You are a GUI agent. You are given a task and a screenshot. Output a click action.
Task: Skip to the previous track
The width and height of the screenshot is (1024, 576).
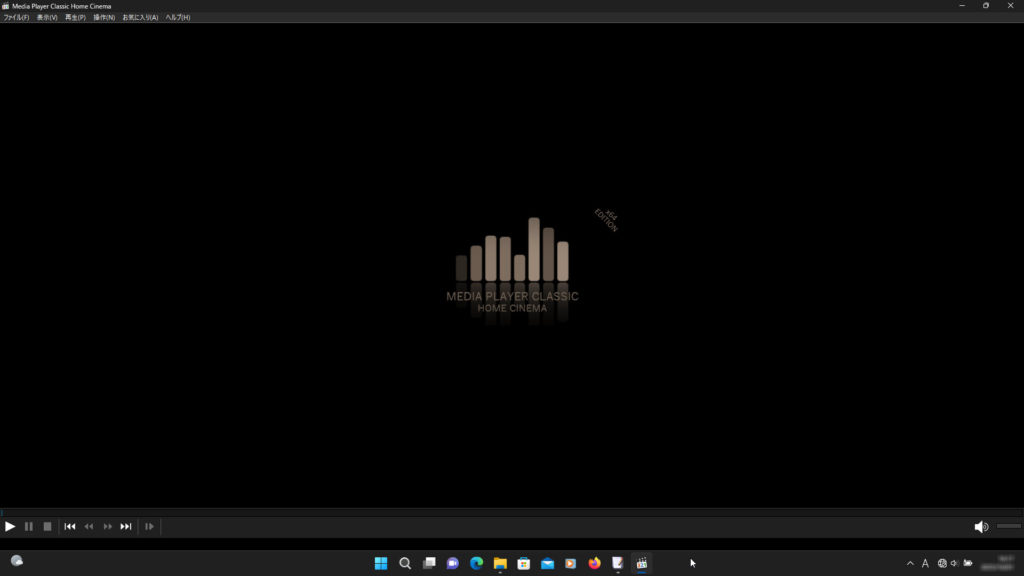(x=70, y=526)
